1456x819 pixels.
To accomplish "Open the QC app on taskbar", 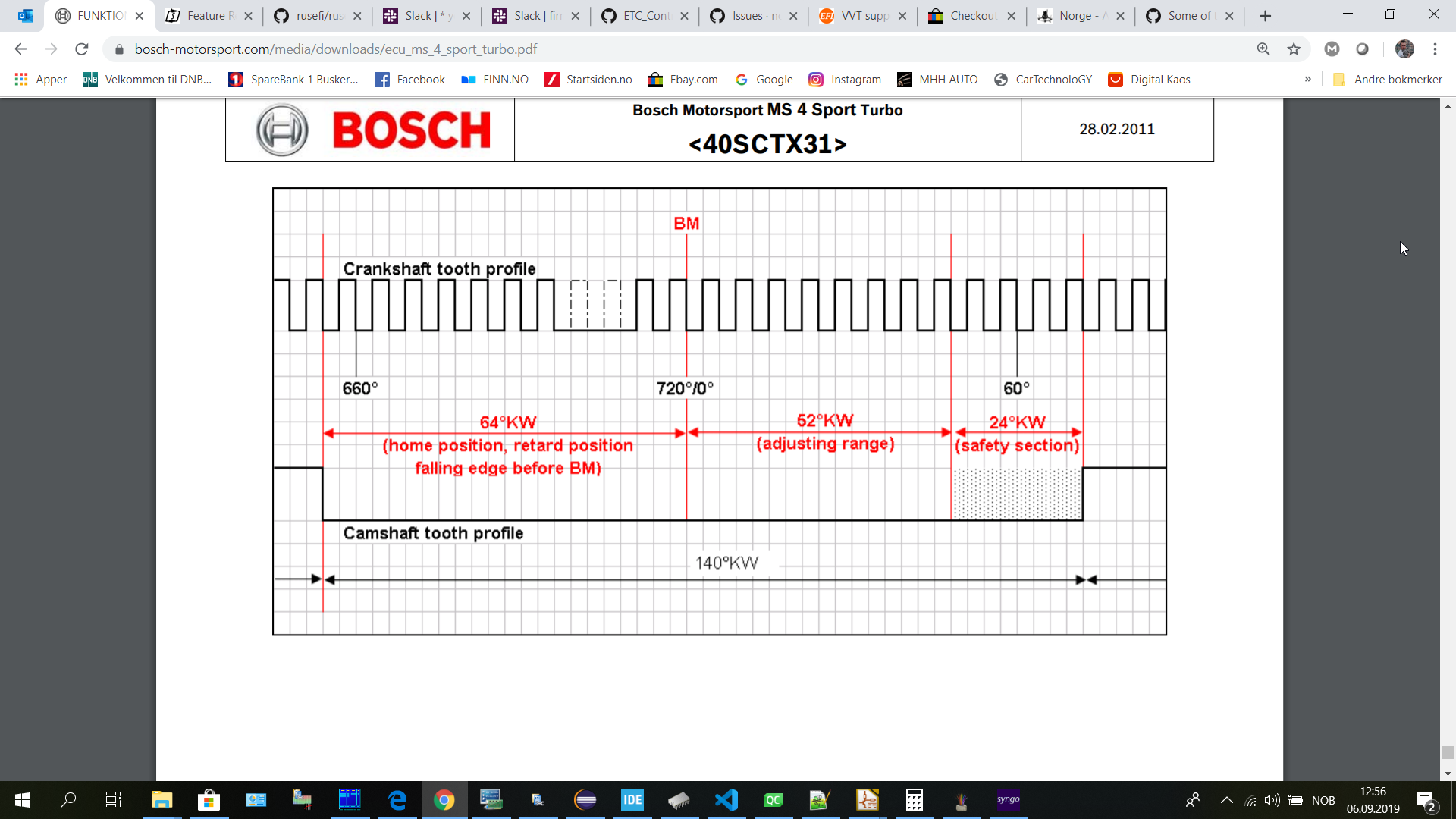I will pos(773,800).
